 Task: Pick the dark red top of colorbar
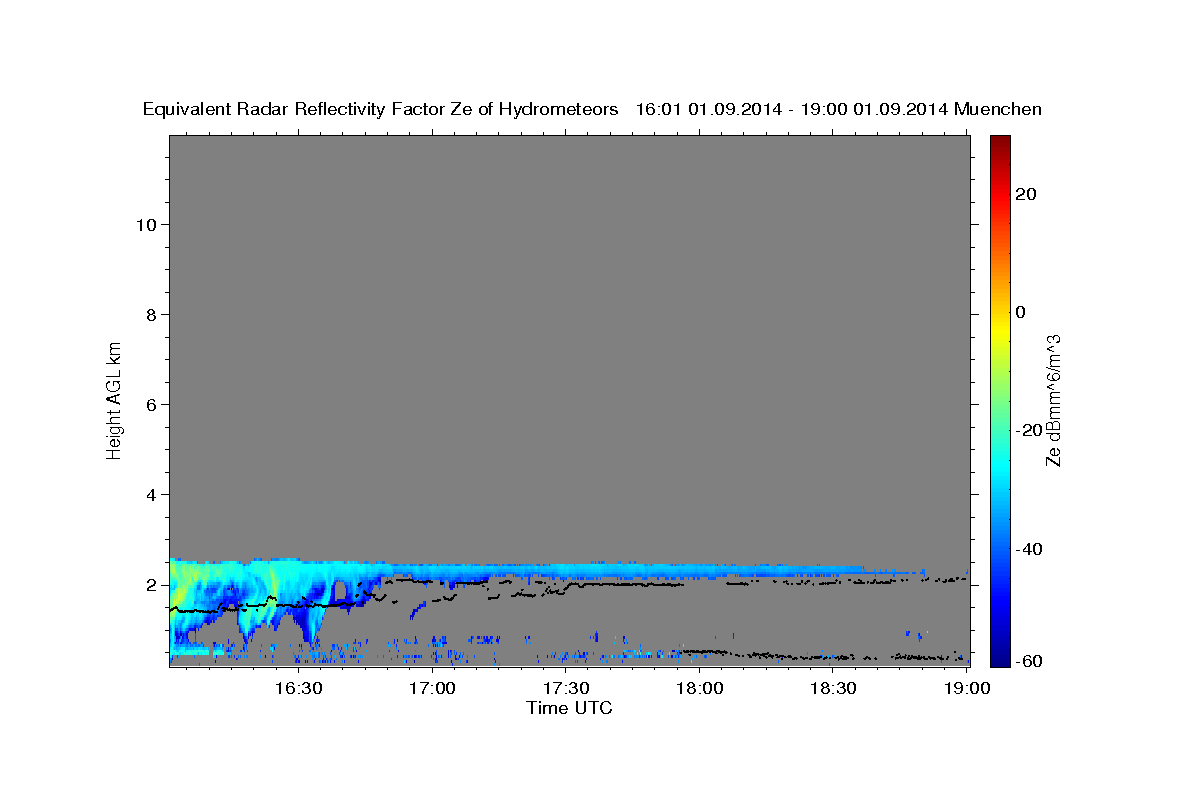(1001, 142)
